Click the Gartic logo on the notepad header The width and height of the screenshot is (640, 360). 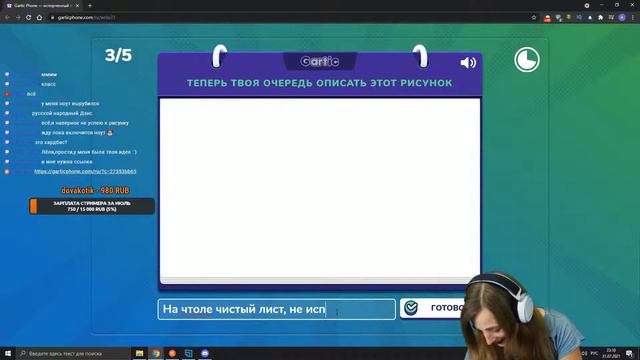(x=320, y=62)
